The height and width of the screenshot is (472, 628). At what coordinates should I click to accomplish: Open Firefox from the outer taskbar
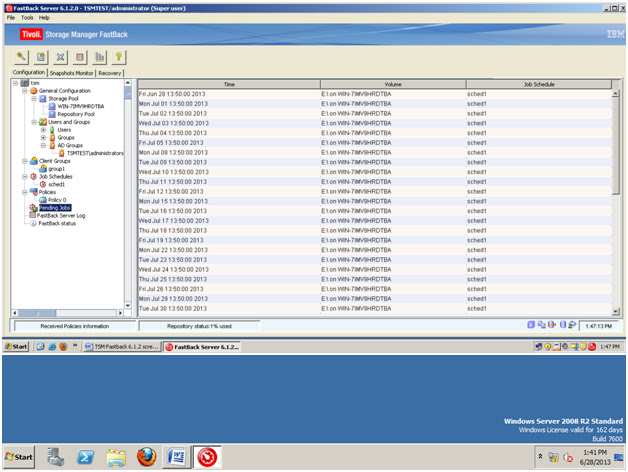[147, 457]
